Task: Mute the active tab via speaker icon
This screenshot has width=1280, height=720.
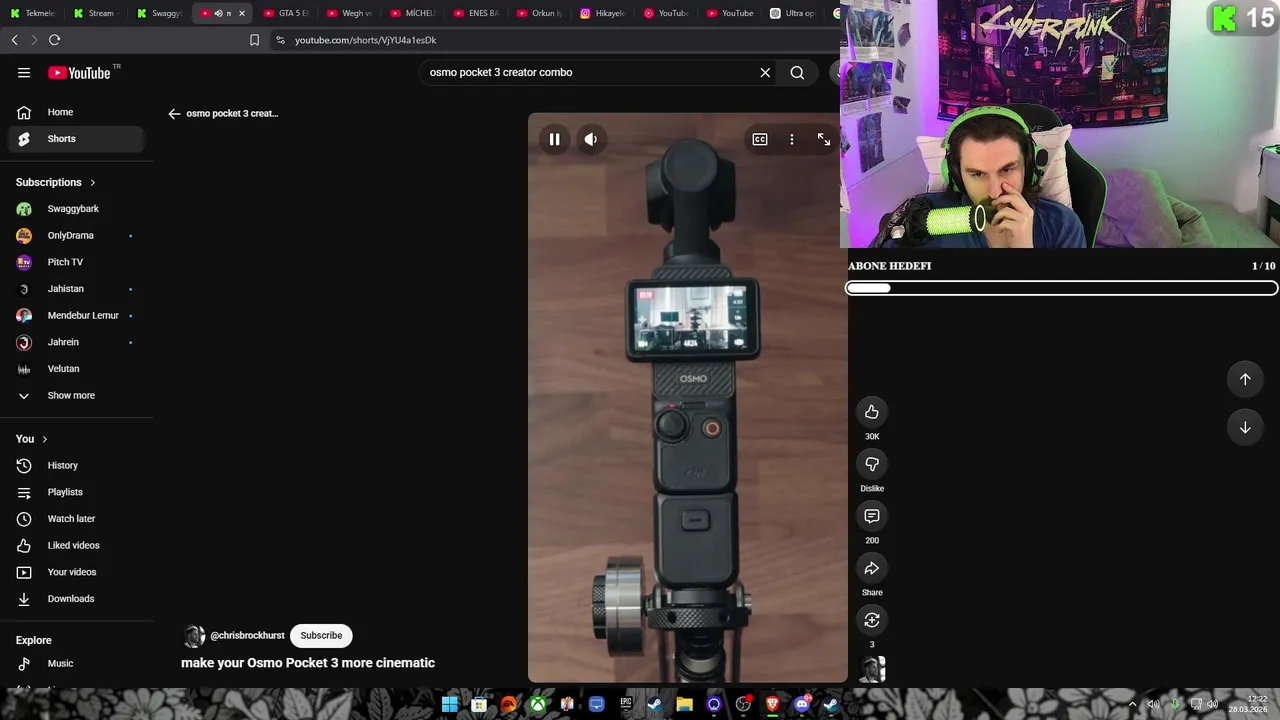Action: [x=218, y=13]
